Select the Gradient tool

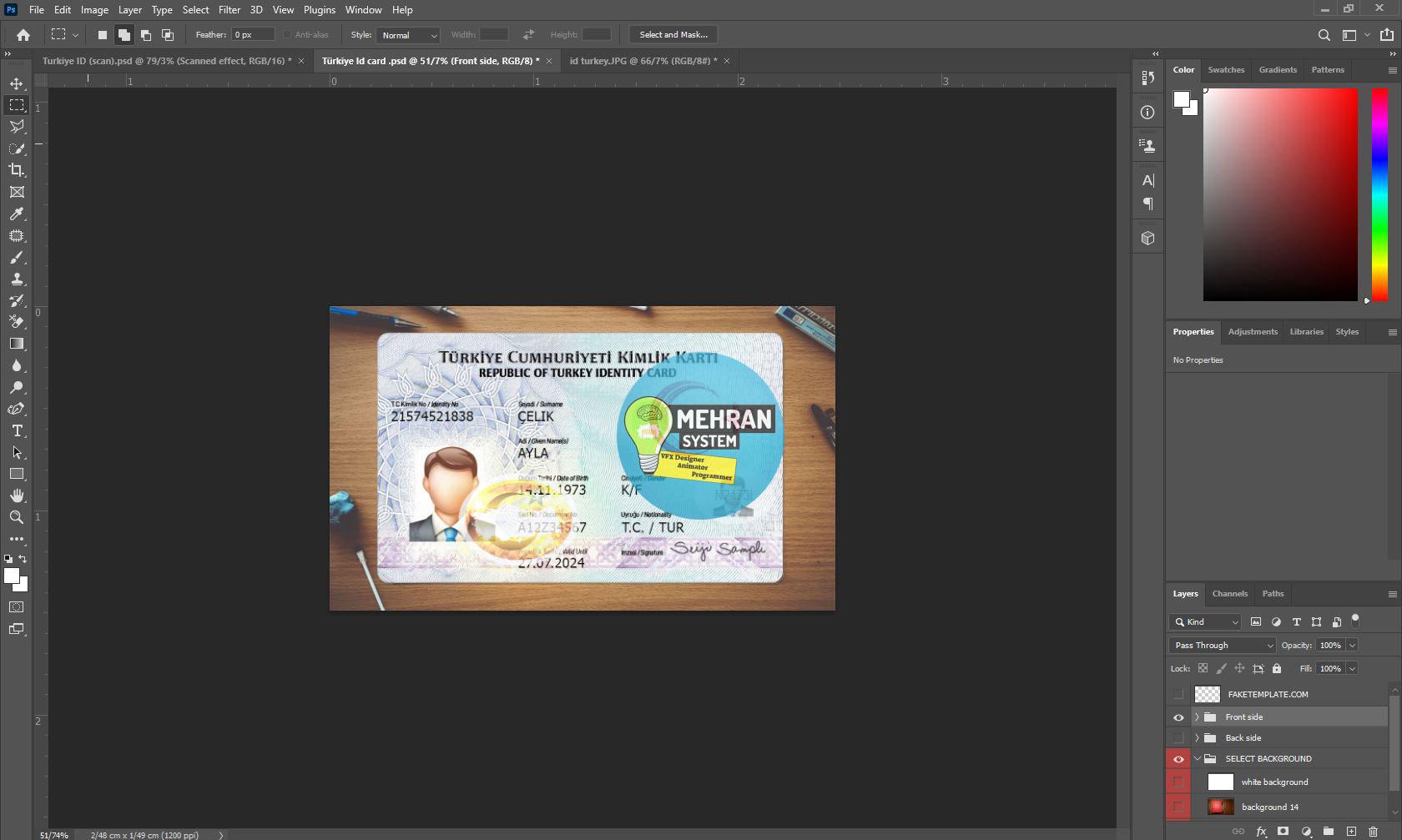coord(17,344)
